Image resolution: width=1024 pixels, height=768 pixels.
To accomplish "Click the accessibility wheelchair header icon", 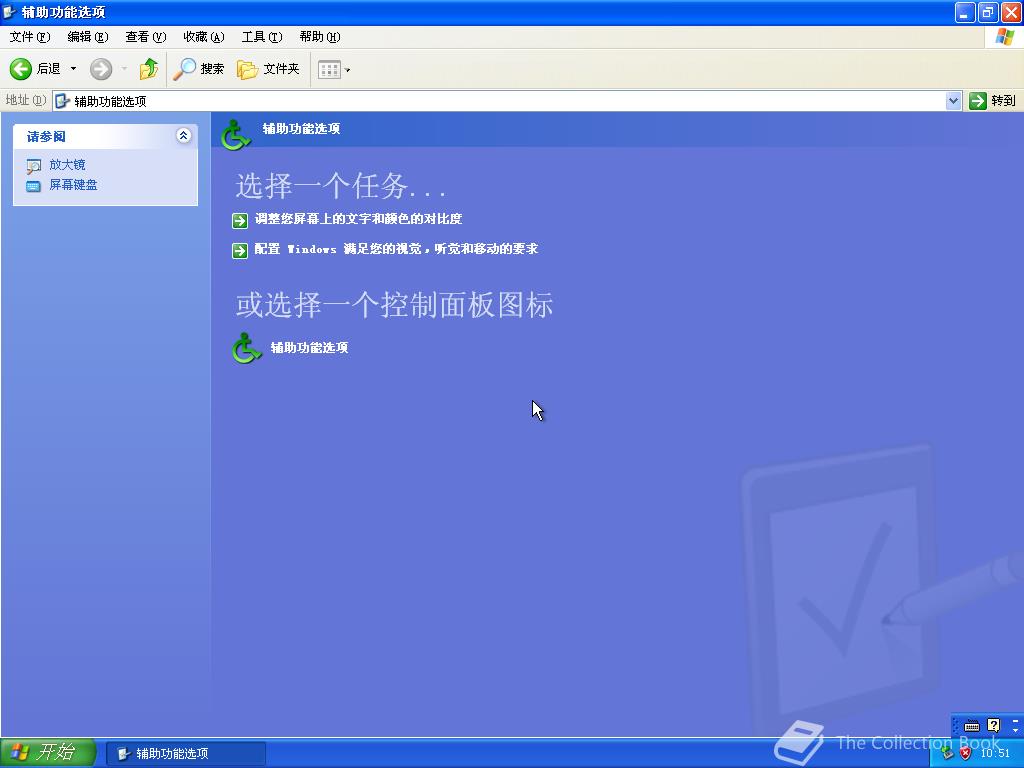I will 235,135.
